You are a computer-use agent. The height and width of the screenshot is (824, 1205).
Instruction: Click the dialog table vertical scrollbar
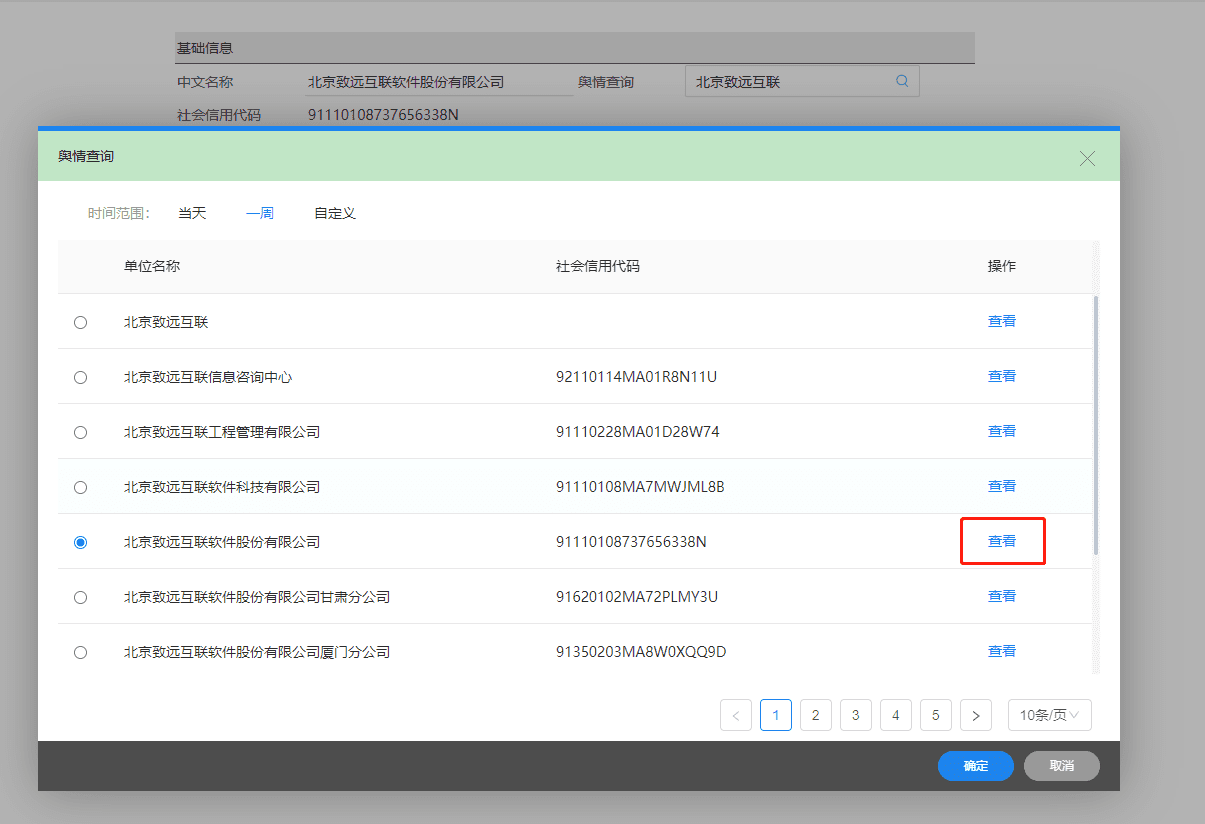click(1096, 424)
